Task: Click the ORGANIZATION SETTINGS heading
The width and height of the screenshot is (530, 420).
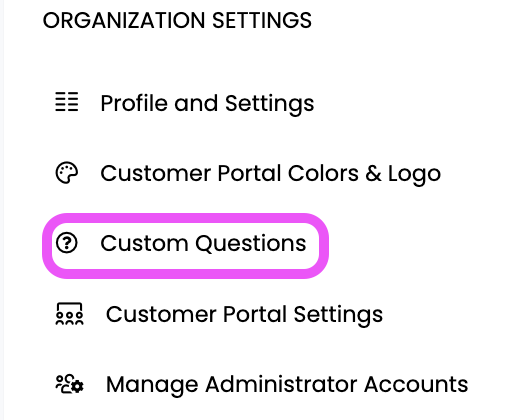Action: (x=177, y=21)
